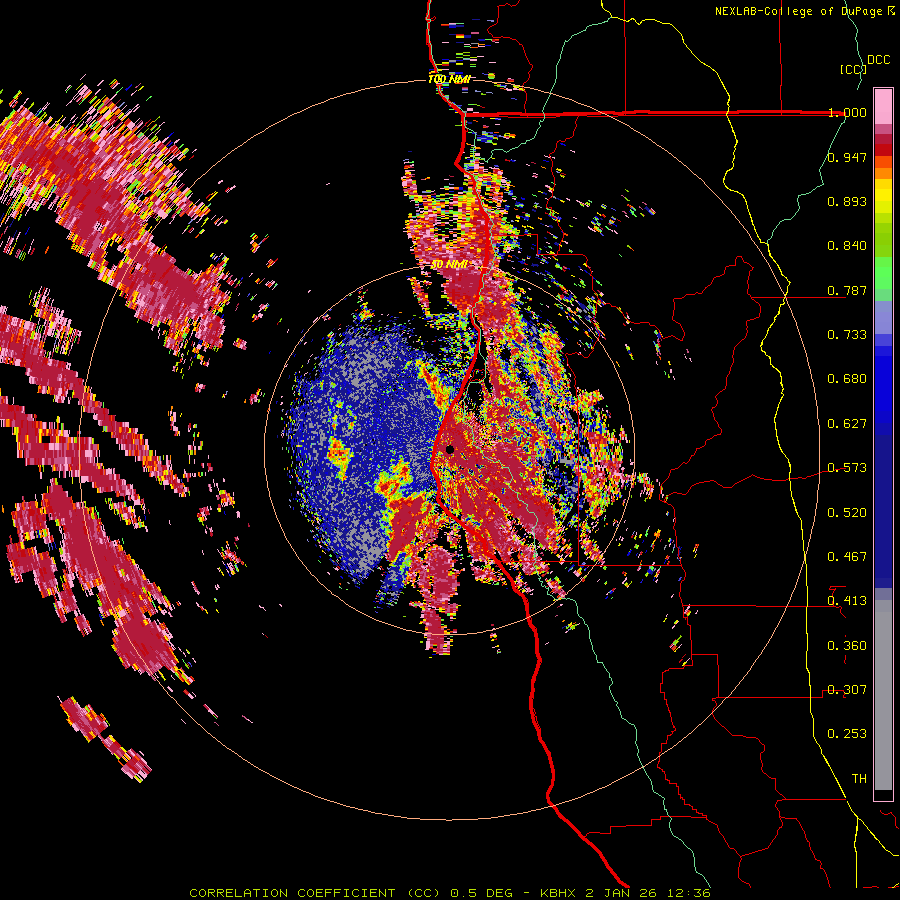
Task: Click the CORRELATION COEFFICIENT caption at bottom
Action: click(x=450, y=893)
